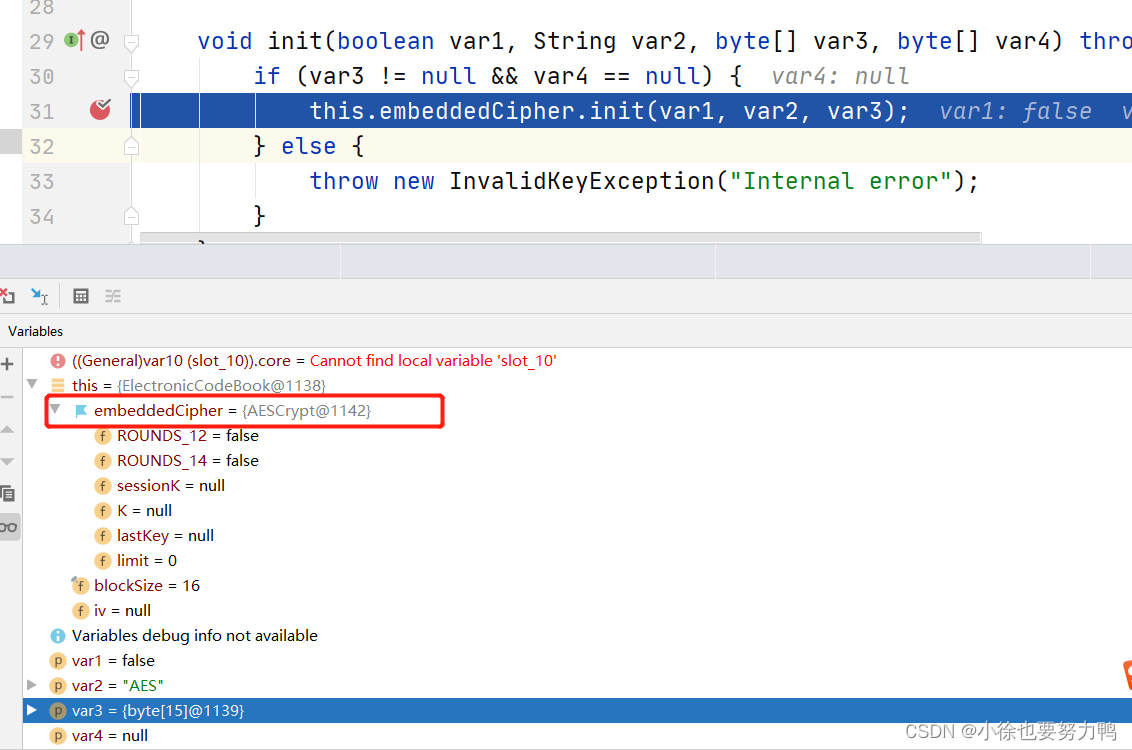
Task: Click the field icon next to sessionK
Action: pos(102,485)
